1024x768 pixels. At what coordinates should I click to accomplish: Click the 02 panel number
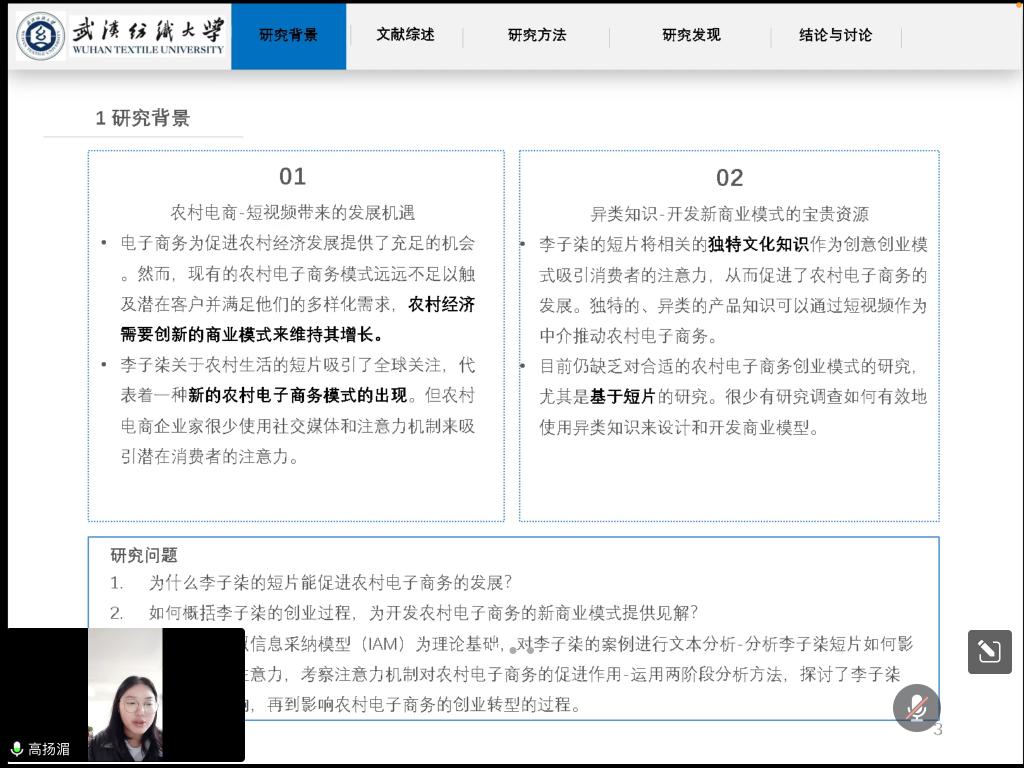729,178
